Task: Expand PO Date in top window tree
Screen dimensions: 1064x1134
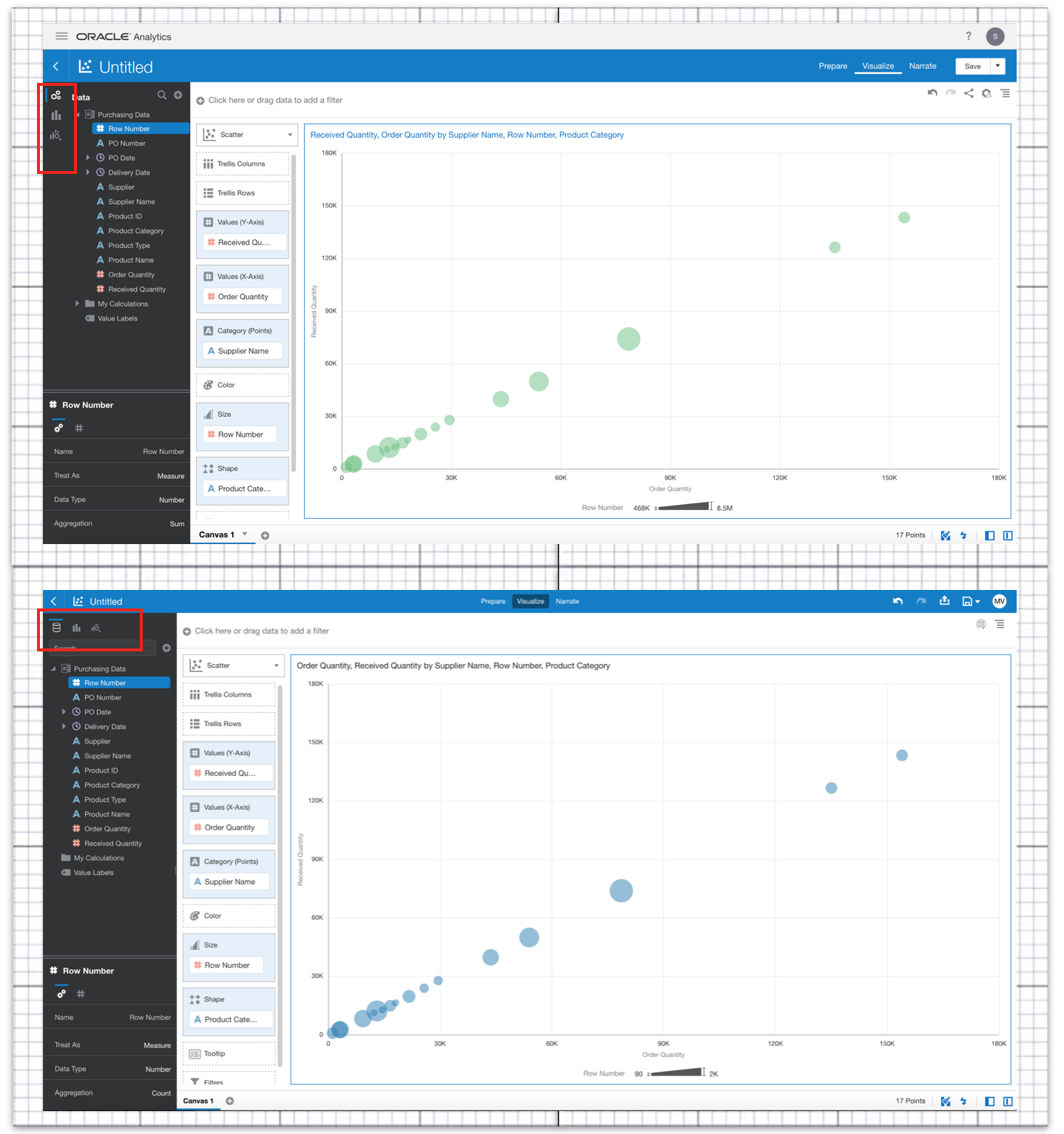Action: (x=88, y=158)
